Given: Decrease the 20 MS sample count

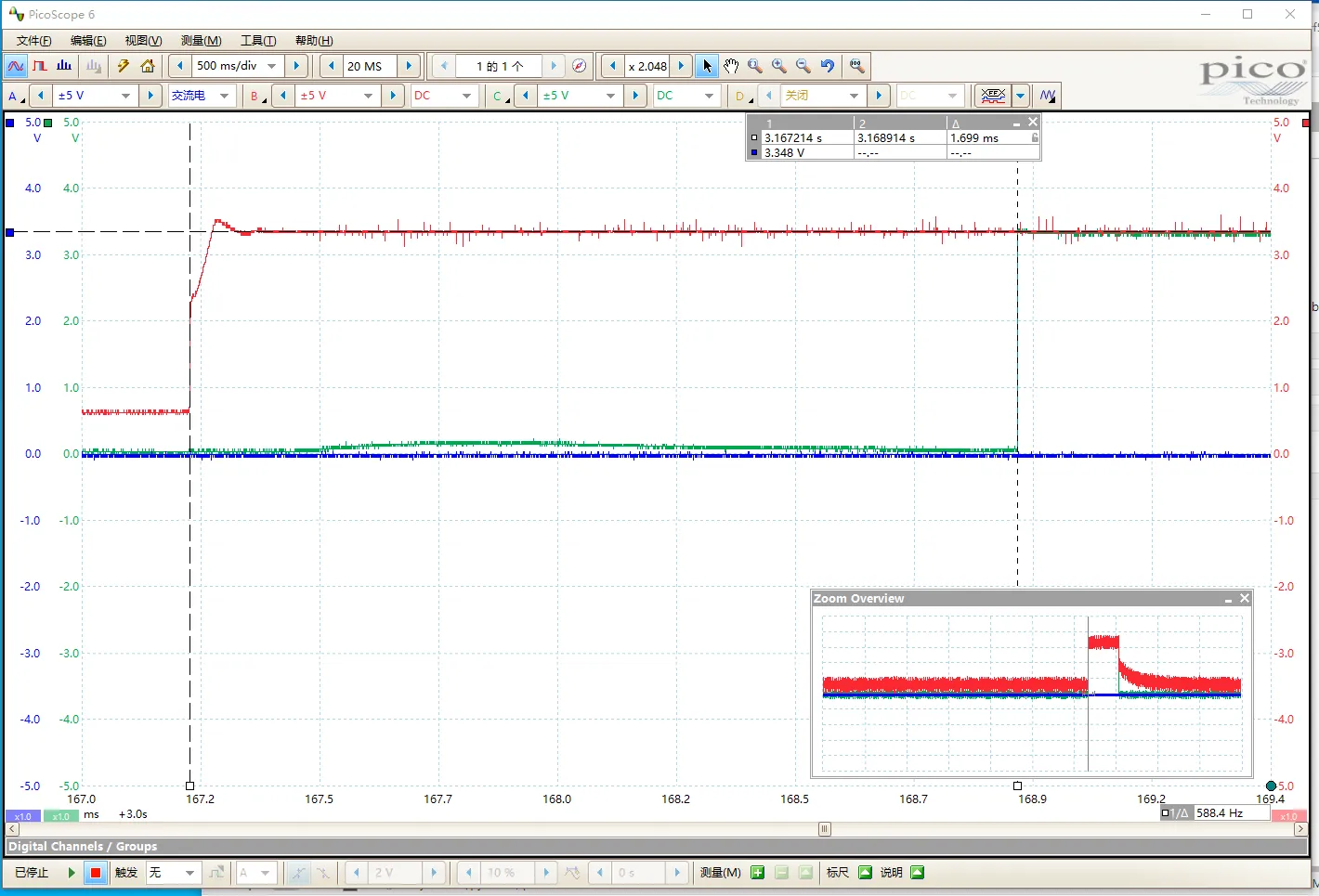Looking at the screenshot, I should click(332, 66).
